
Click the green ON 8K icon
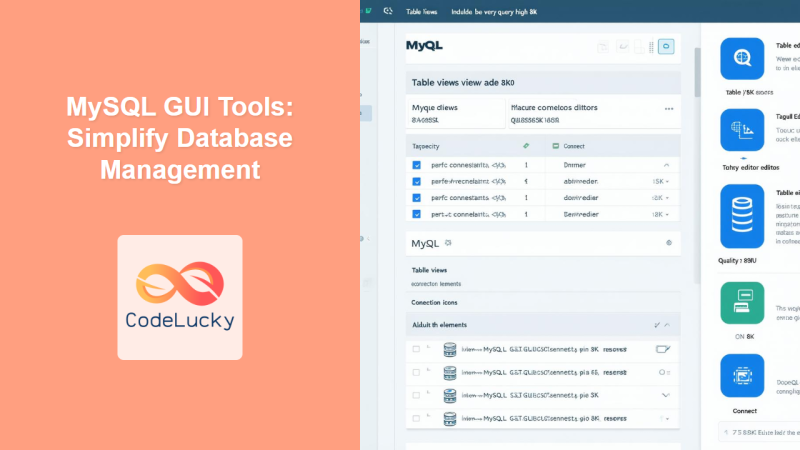742,302
